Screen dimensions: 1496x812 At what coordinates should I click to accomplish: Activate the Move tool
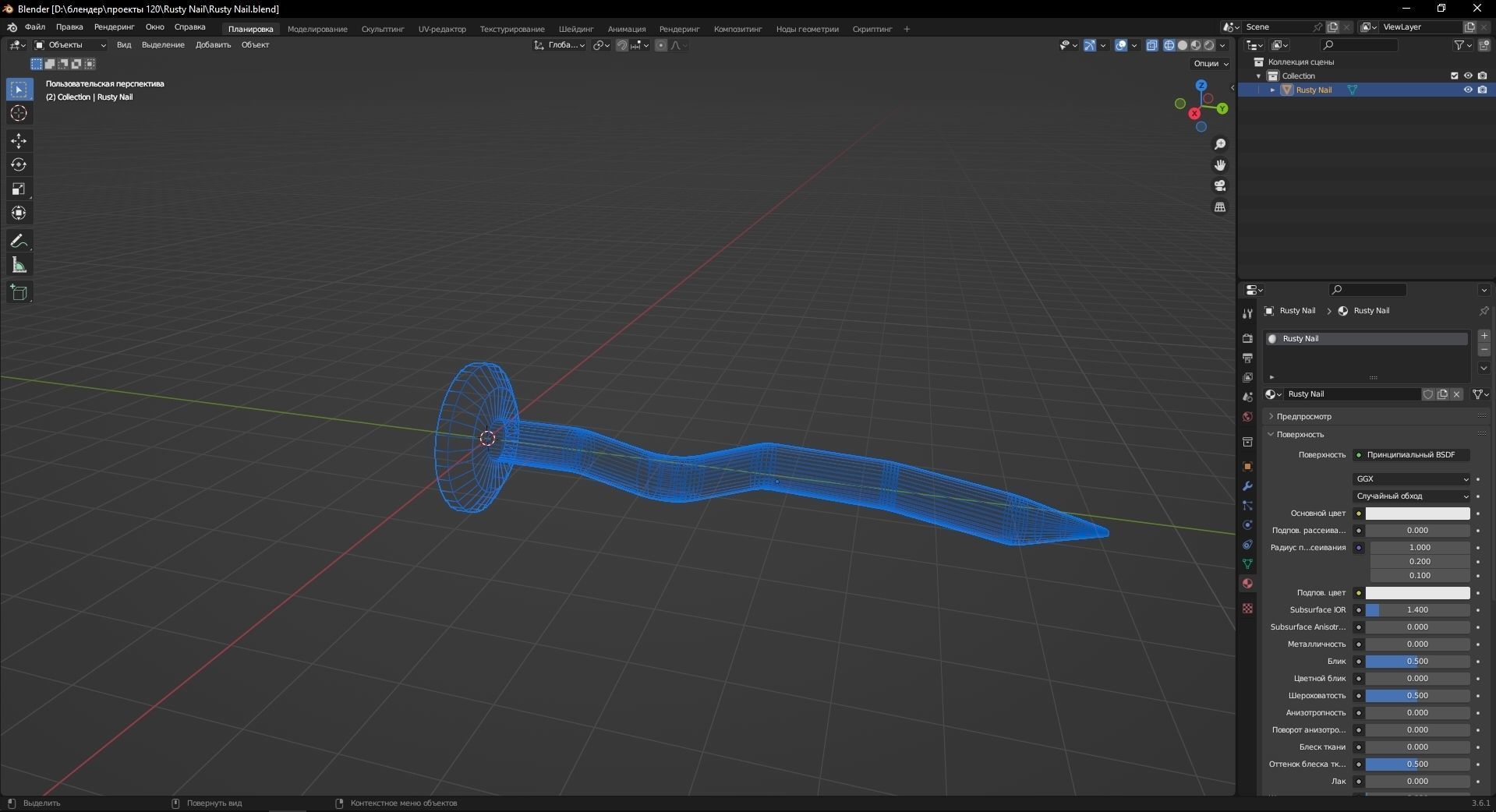[x=19, y=141]
